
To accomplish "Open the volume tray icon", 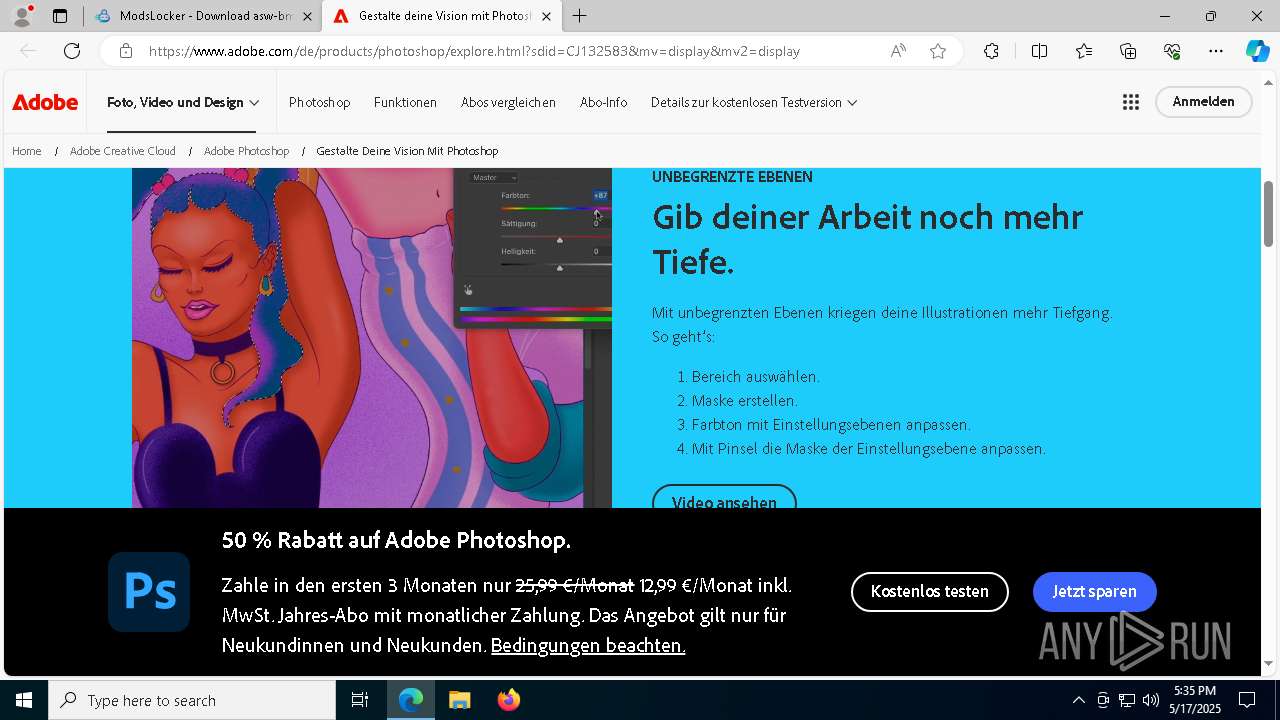I will (1151, 700).
